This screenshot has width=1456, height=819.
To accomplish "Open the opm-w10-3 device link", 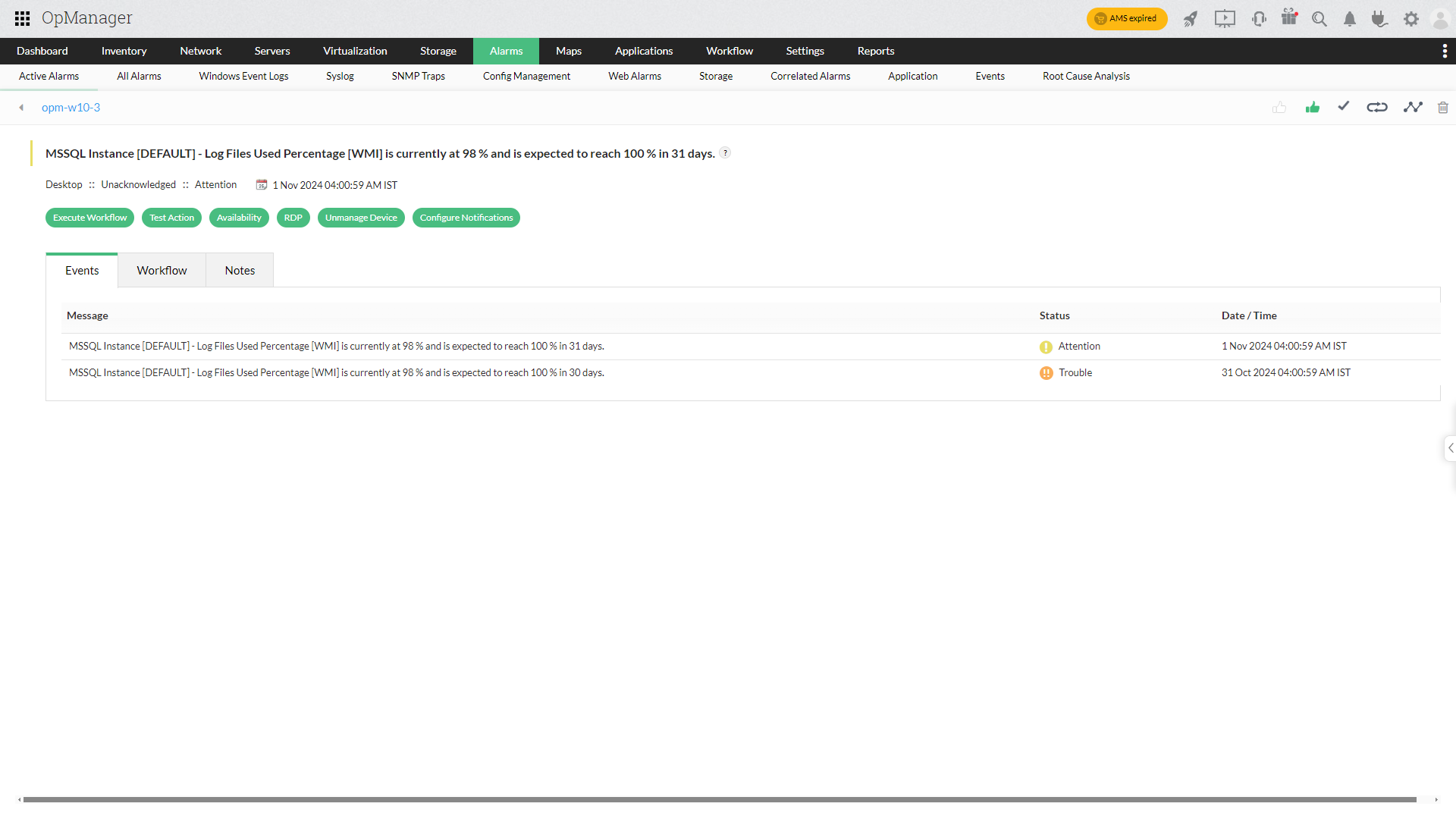I will coord(71,107).
